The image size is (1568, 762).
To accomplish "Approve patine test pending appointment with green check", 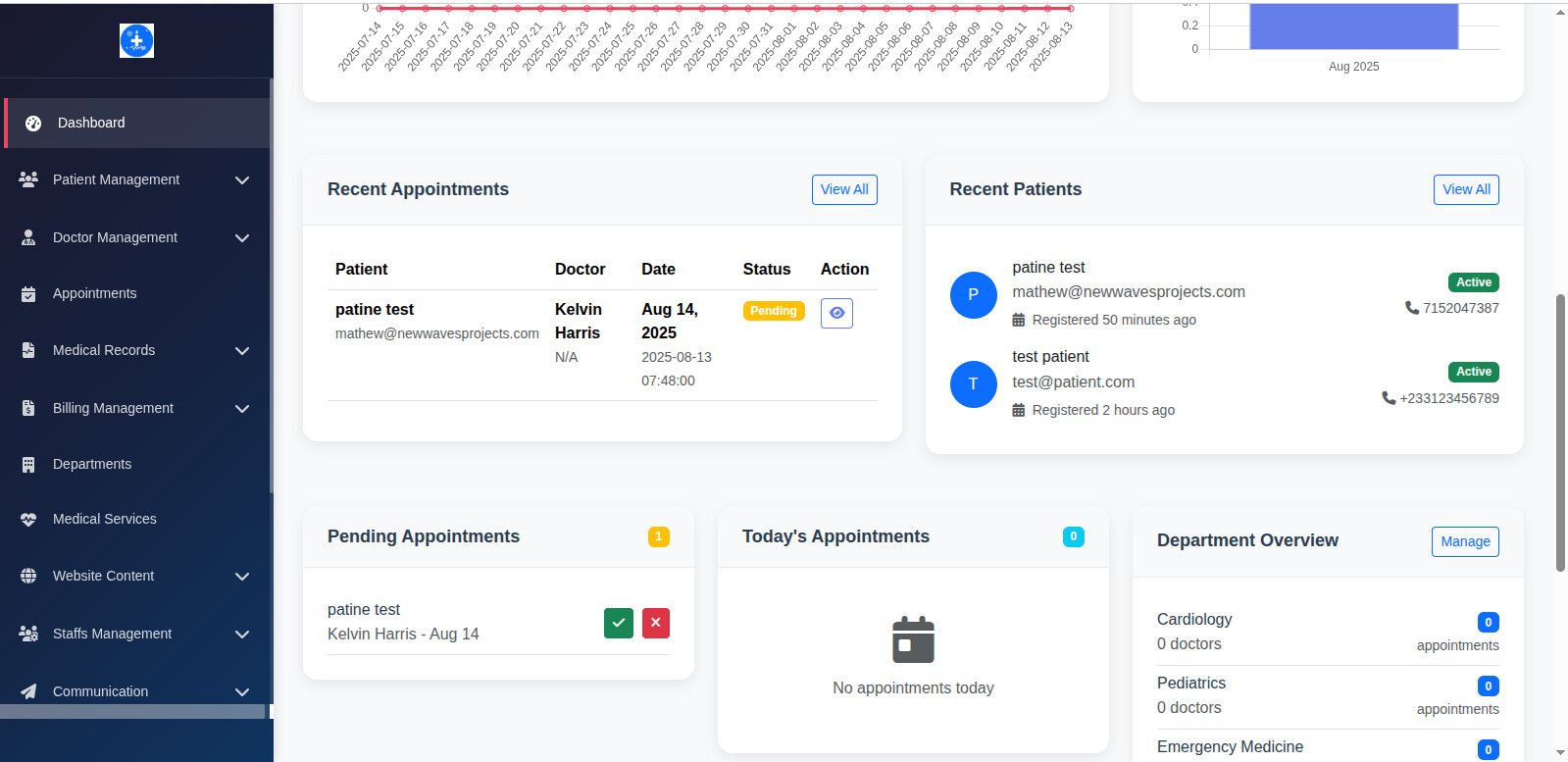I will [619, 623].
